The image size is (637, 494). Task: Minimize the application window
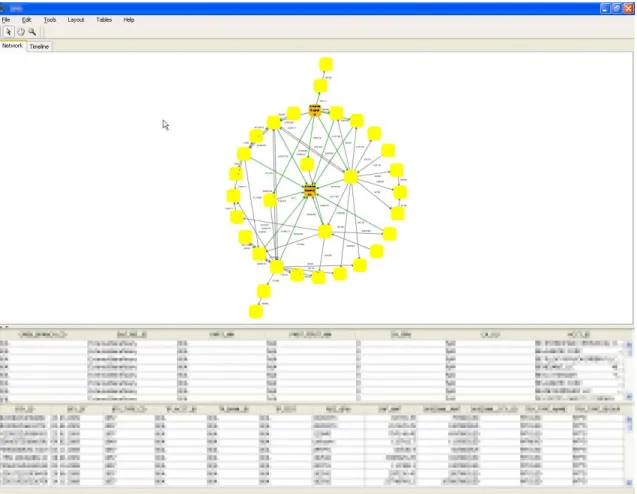605,8
